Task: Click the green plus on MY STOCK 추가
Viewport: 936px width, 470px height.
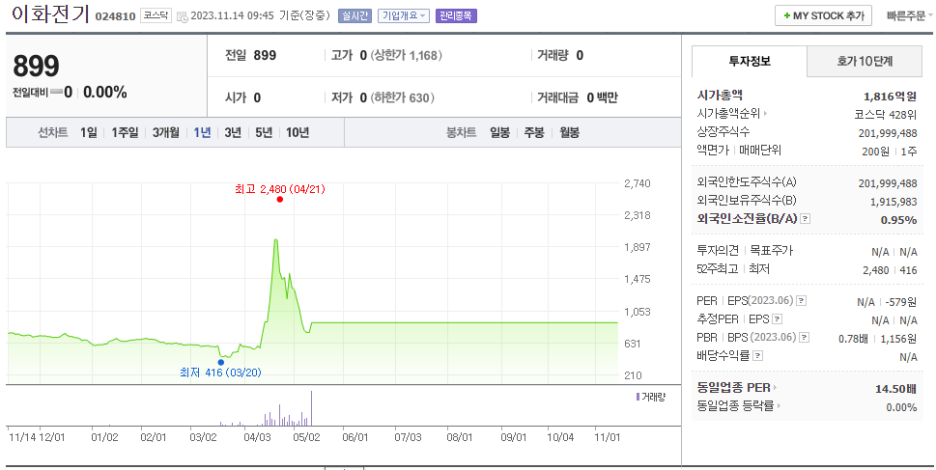Action: click(x=787, y=16)
